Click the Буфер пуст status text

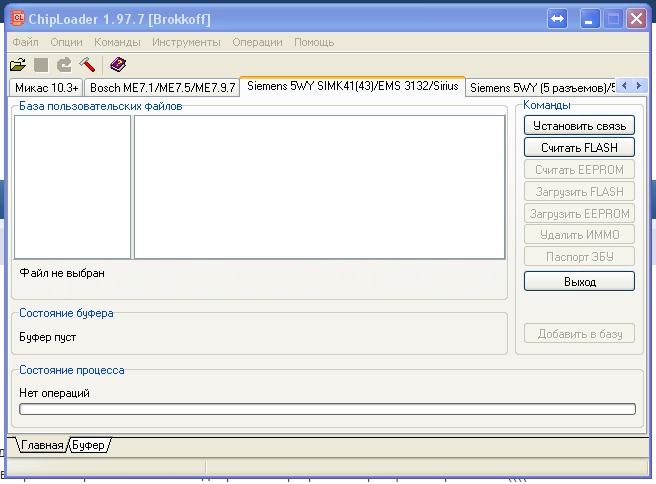pos(48,337)
